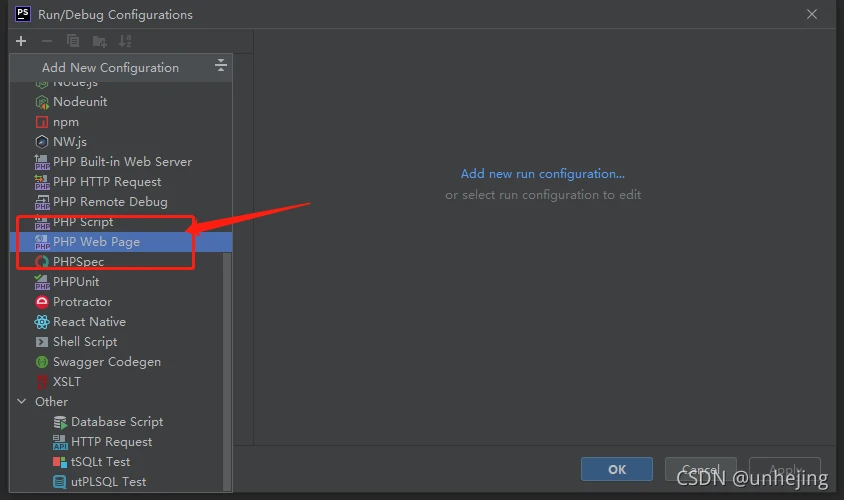Image resolution: width=844 pixels, height=500 pixels.
Task: Click the Add New Configuration popup header
Action: pyautogui.click(x=121, y=68)
